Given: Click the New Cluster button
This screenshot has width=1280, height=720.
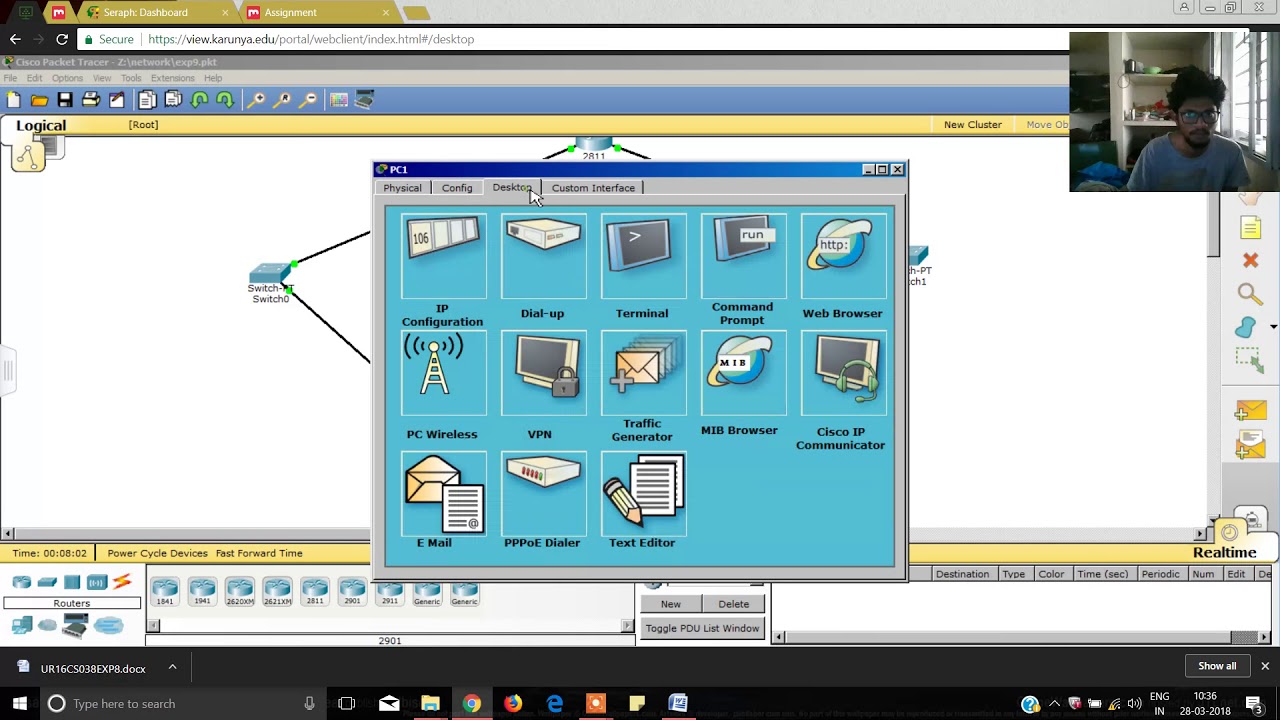Looking at the screenshot, I should pos(972,125).
